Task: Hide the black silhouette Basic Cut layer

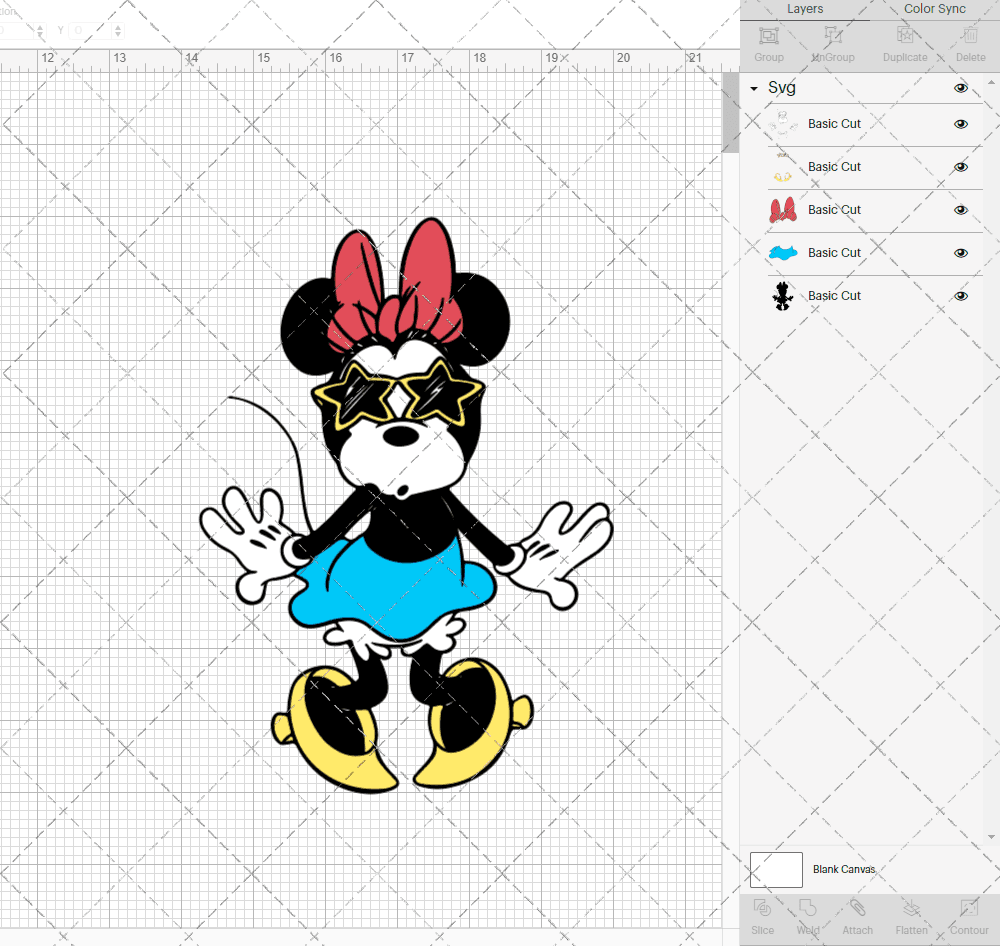Action: pyautogui.click(x=960, y=296)
